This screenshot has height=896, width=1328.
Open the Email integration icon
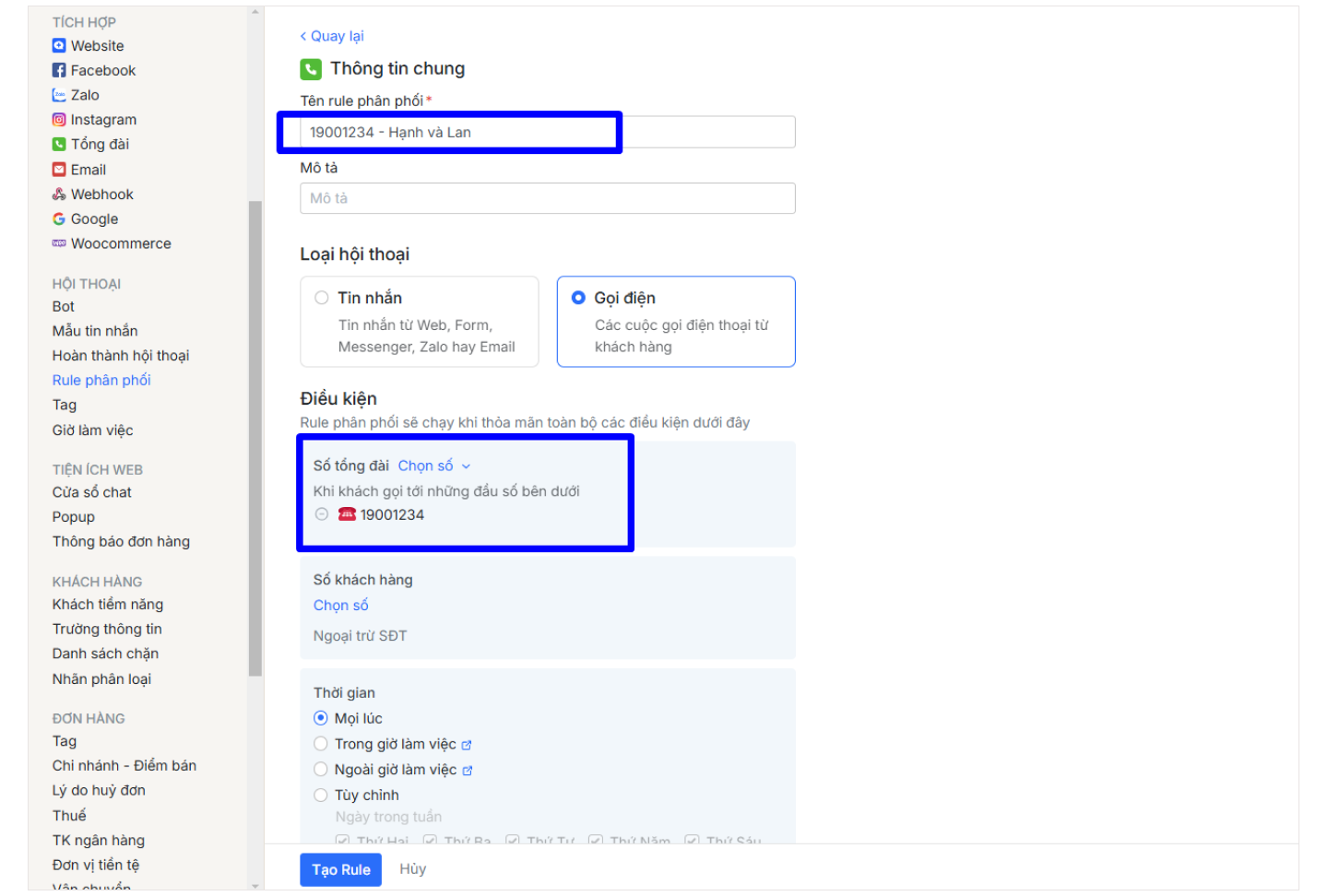coord(59,170)
